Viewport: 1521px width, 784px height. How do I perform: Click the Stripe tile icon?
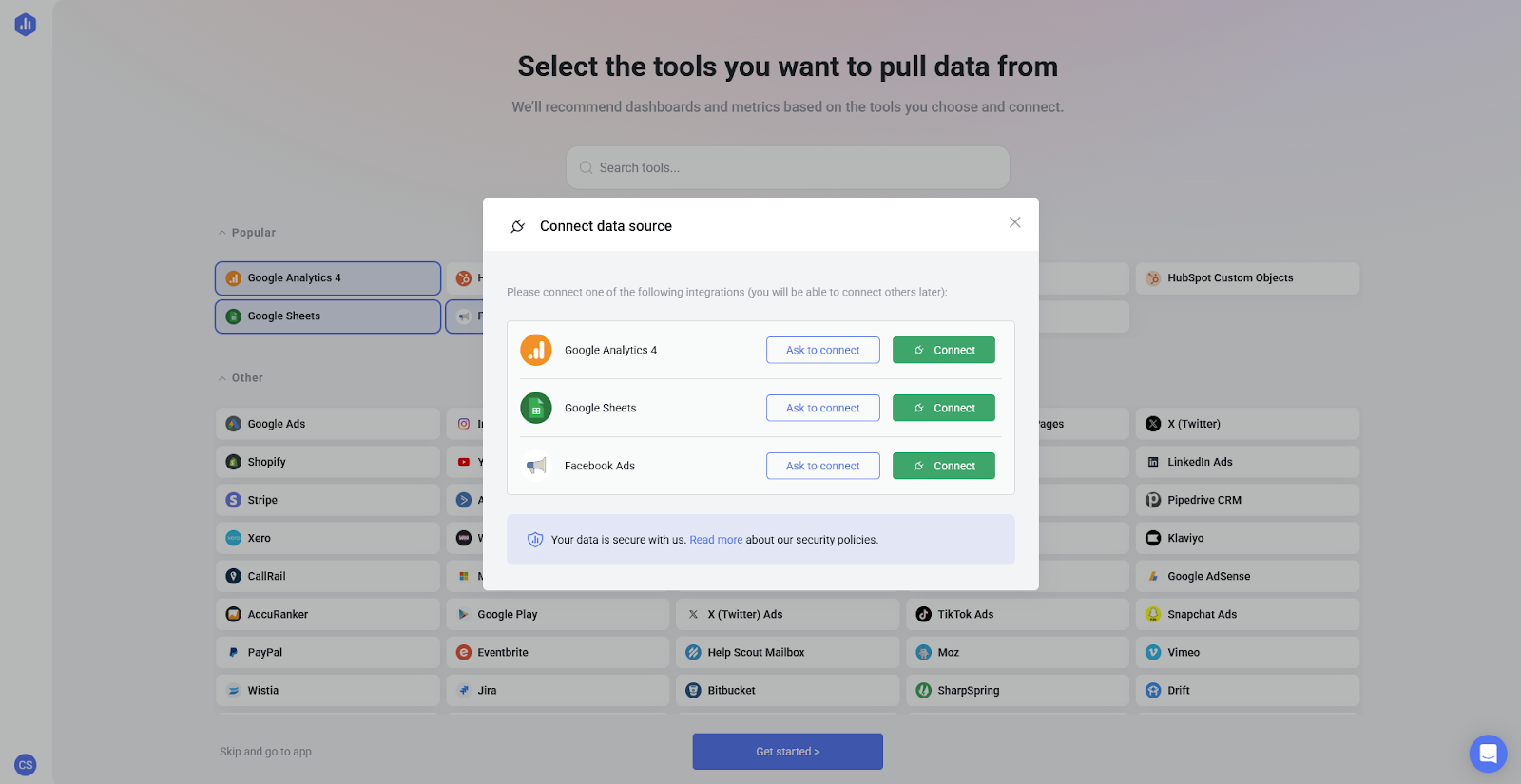pos(234,500)
